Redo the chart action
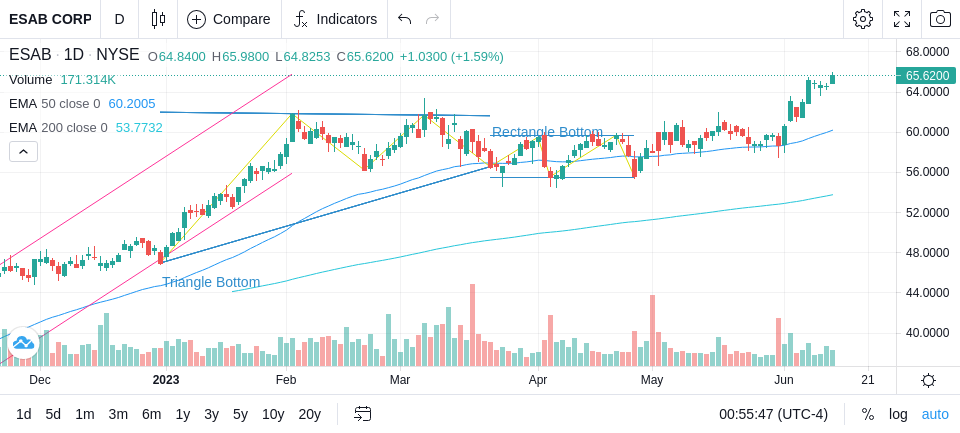 pyautogui.click(x=433, y=19)
